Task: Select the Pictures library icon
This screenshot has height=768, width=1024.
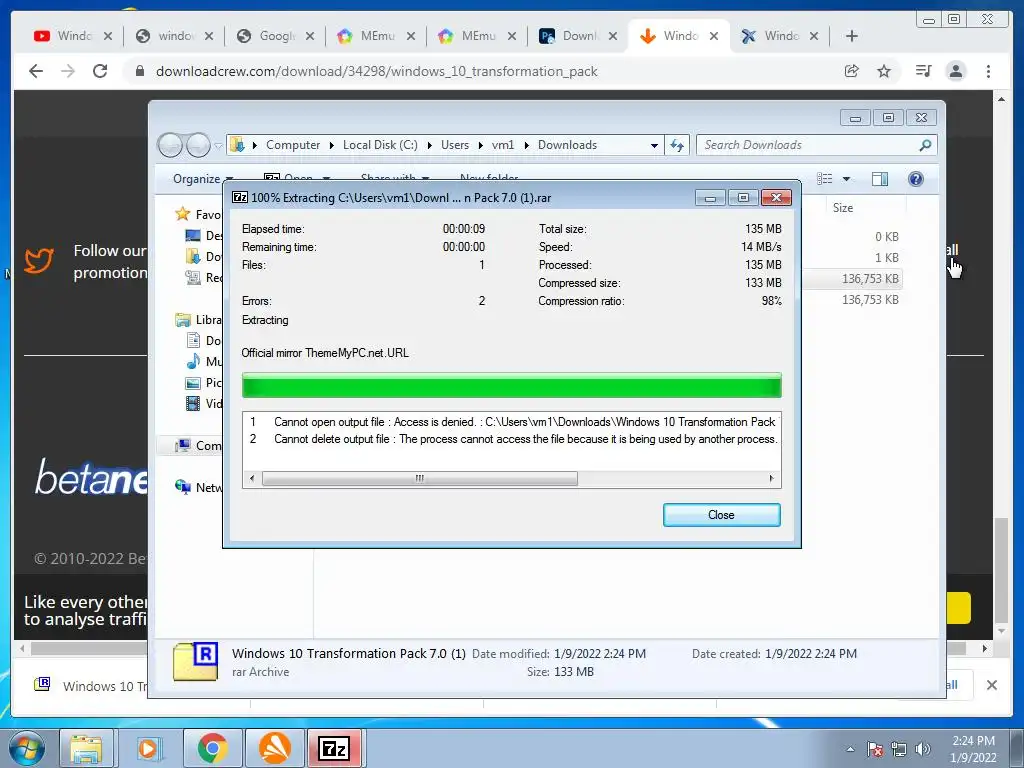Action: (193, 383)
